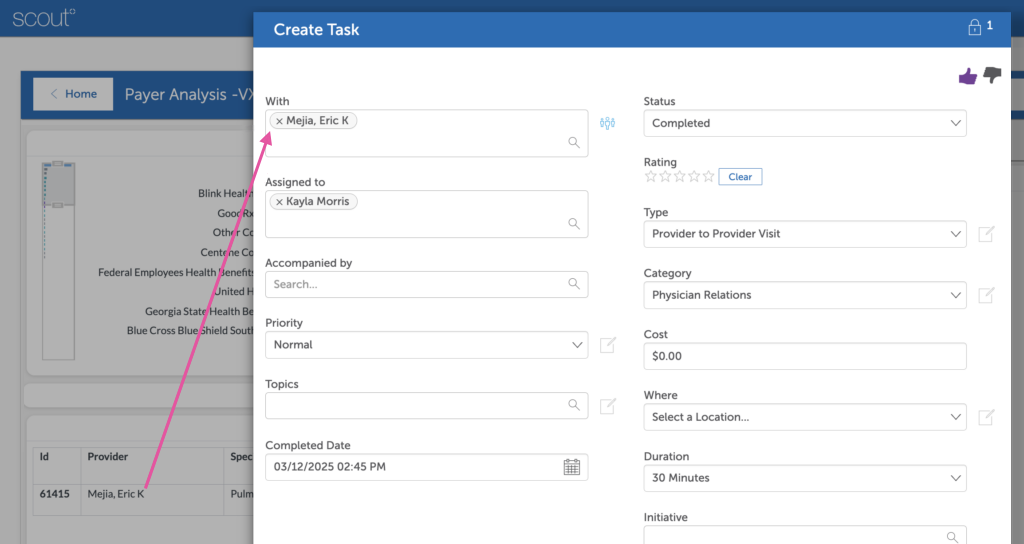Click the Cost input field
Viewport: 1024px width, 544px height.
point(804,356)
